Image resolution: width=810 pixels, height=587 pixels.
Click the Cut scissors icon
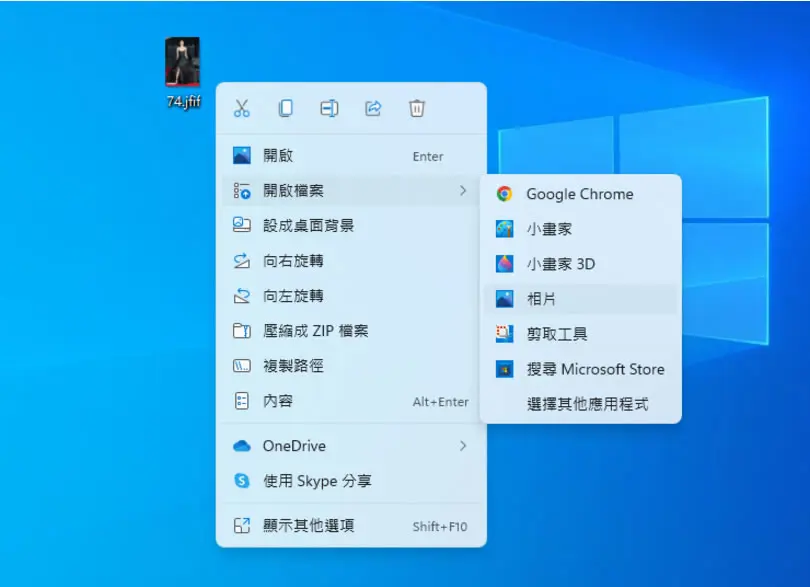pos(241,109)
